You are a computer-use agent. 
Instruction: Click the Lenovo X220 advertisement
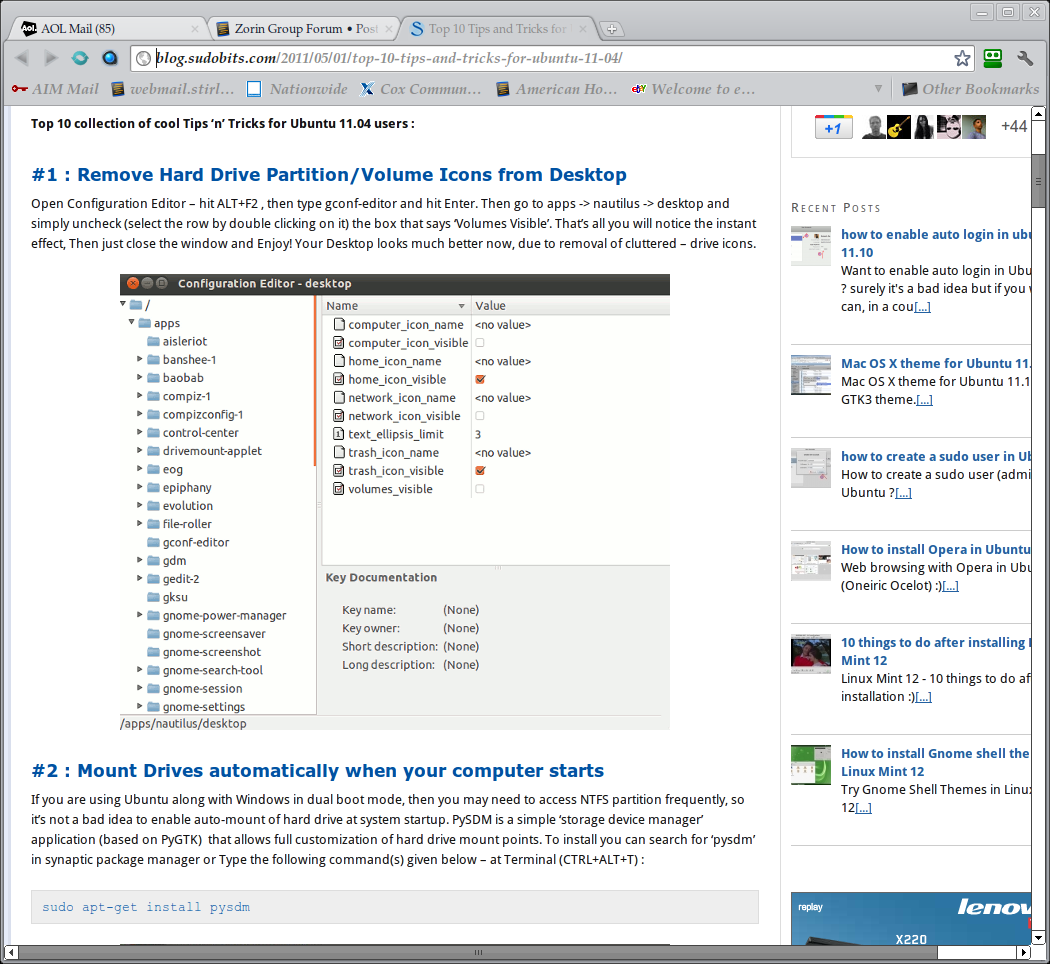coord(911,918)
